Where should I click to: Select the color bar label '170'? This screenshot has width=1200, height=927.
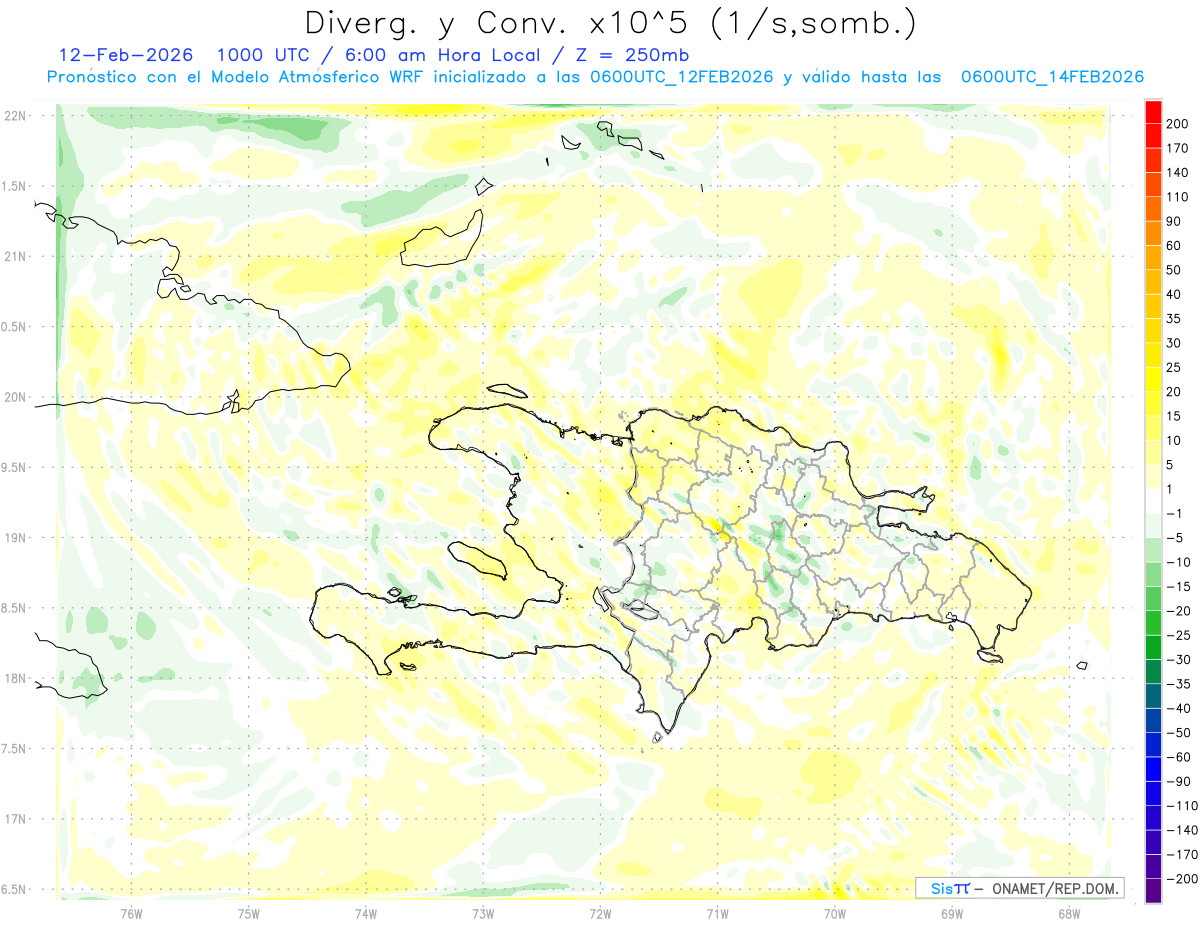[x=1179, y=148]
